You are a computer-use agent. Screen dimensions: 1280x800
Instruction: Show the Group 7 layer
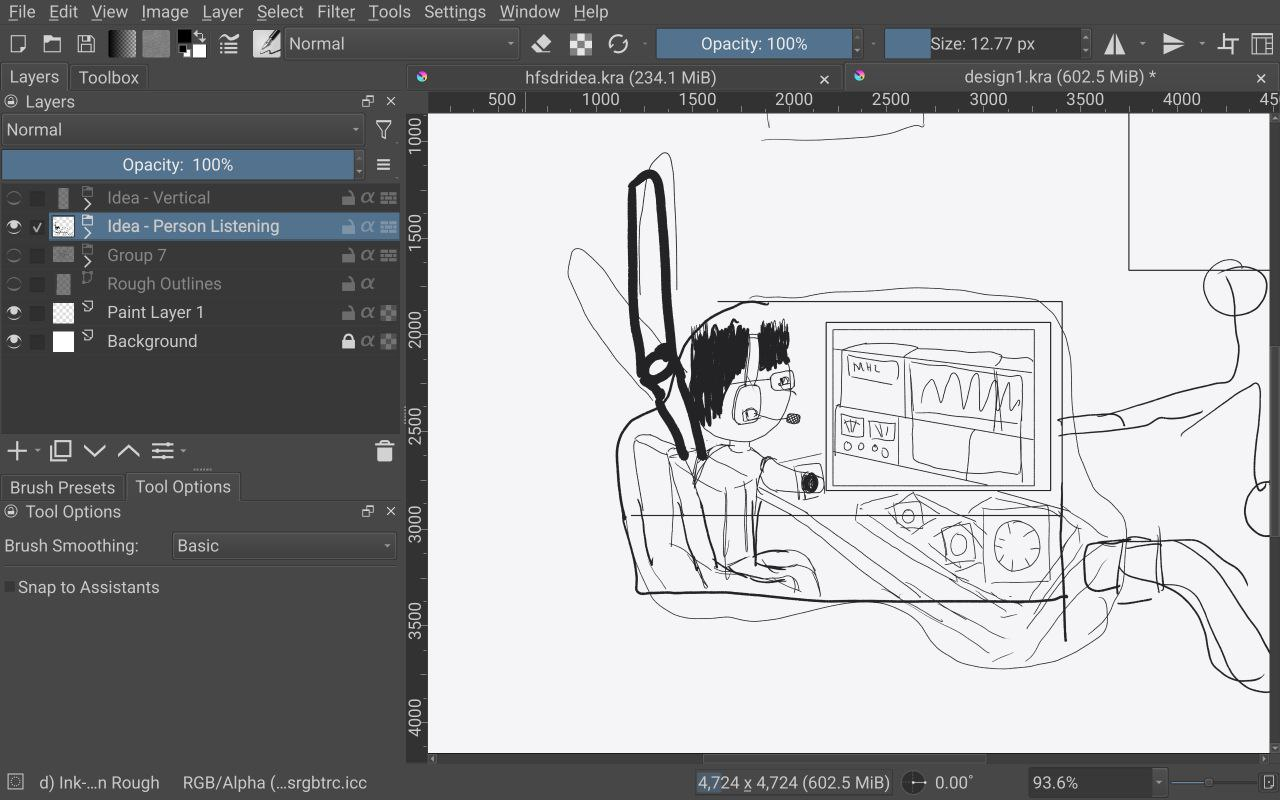point(14,255)
